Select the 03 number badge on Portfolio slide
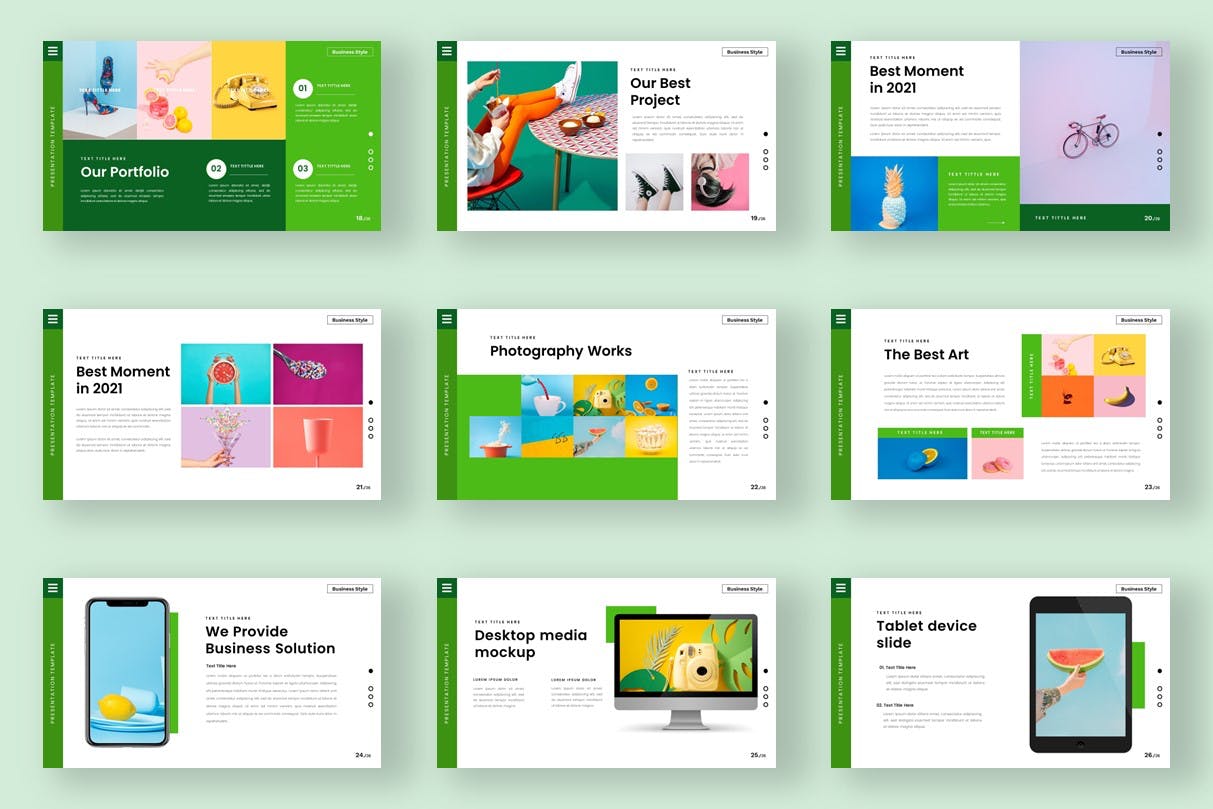Viewport: 1213px width, 809px height. 302,169
